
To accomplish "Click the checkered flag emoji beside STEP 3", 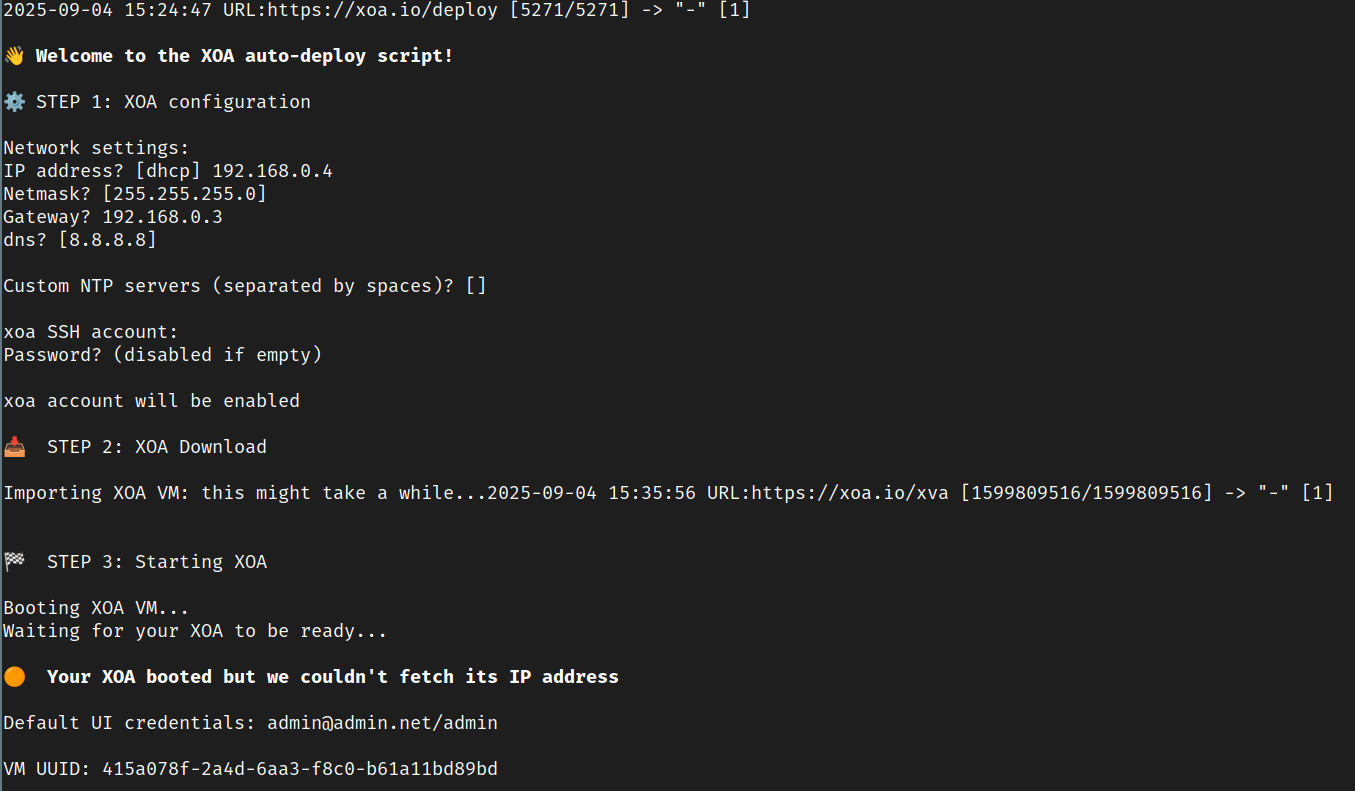I will tap(14, 562).
